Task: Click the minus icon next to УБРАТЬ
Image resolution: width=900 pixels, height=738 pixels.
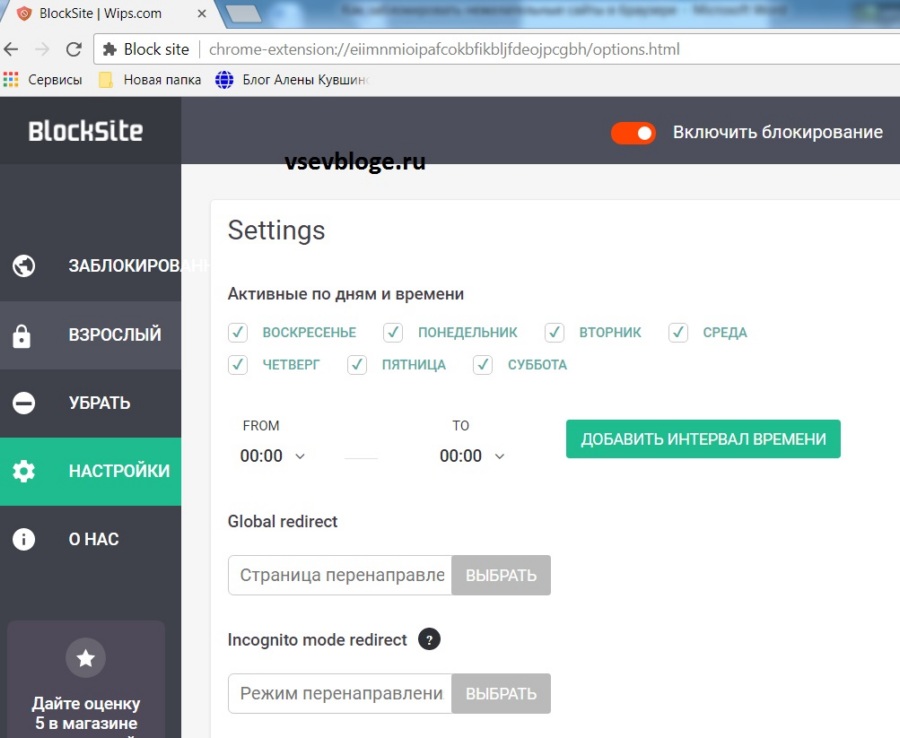Action: coord(24,403)
